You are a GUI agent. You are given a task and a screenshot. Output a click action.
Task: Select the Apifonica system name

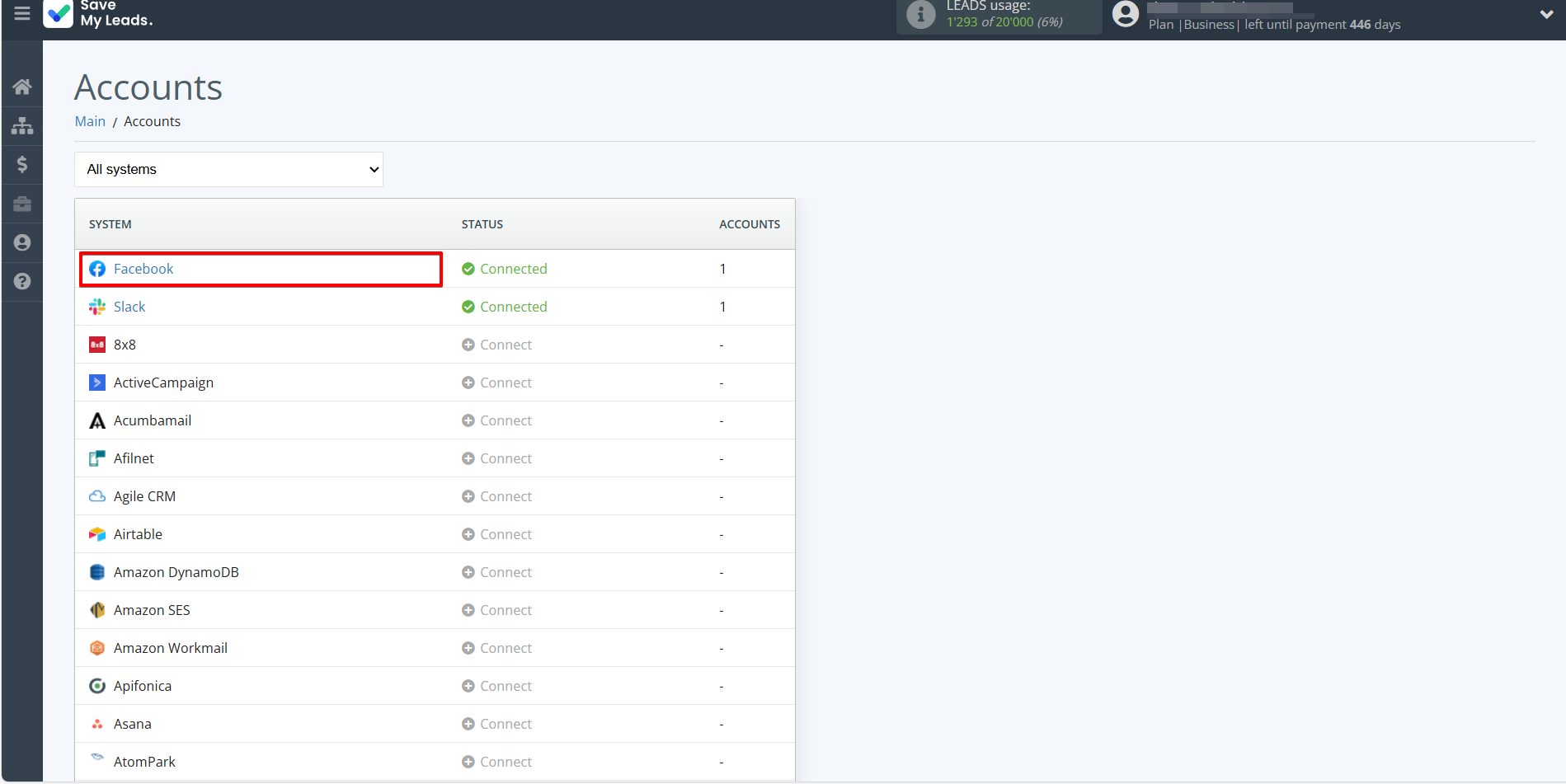click(x=143, y=686)
